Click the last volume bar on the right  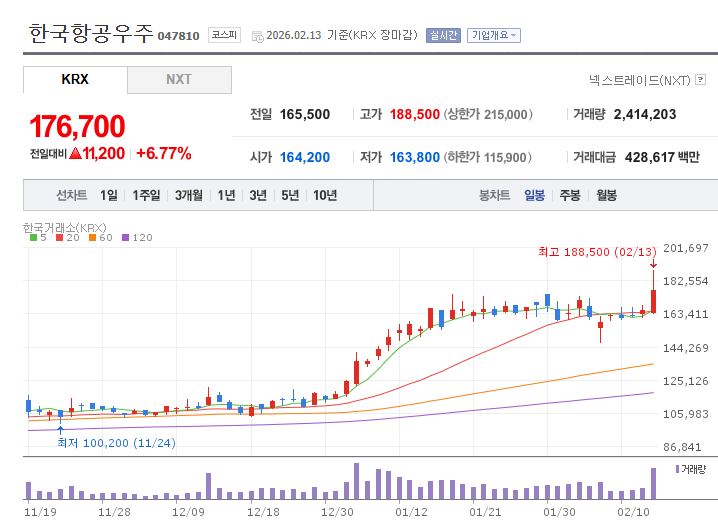click(653, 483)
